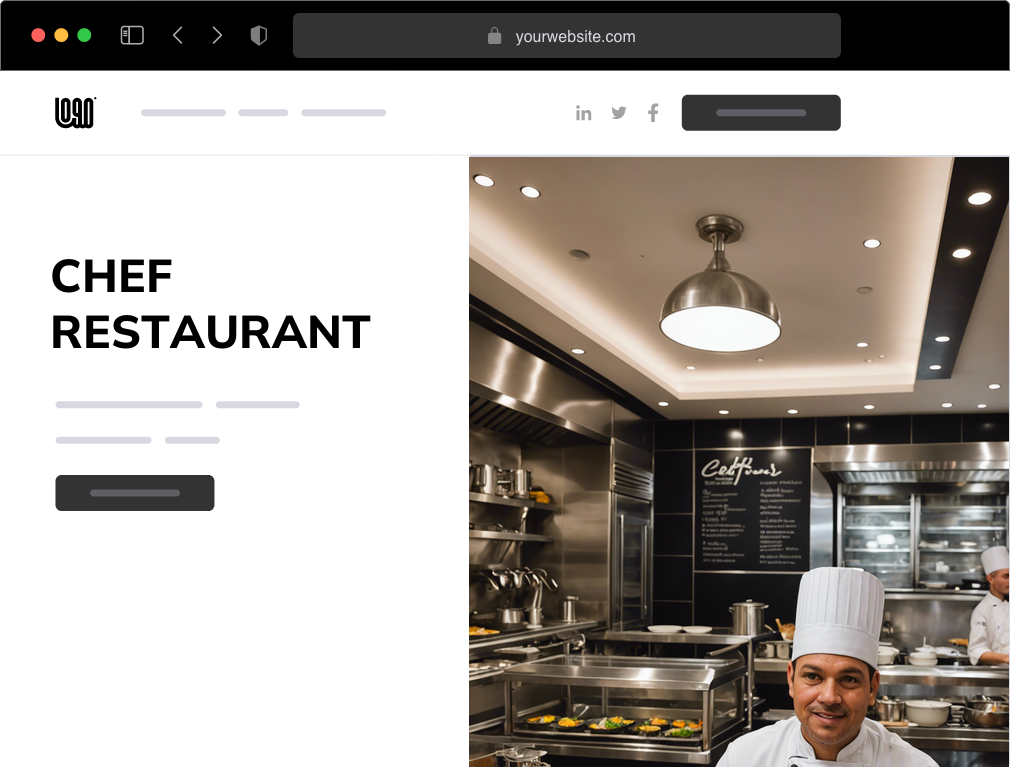Select the third navigation menu placeholder

[x=344, y=113]
